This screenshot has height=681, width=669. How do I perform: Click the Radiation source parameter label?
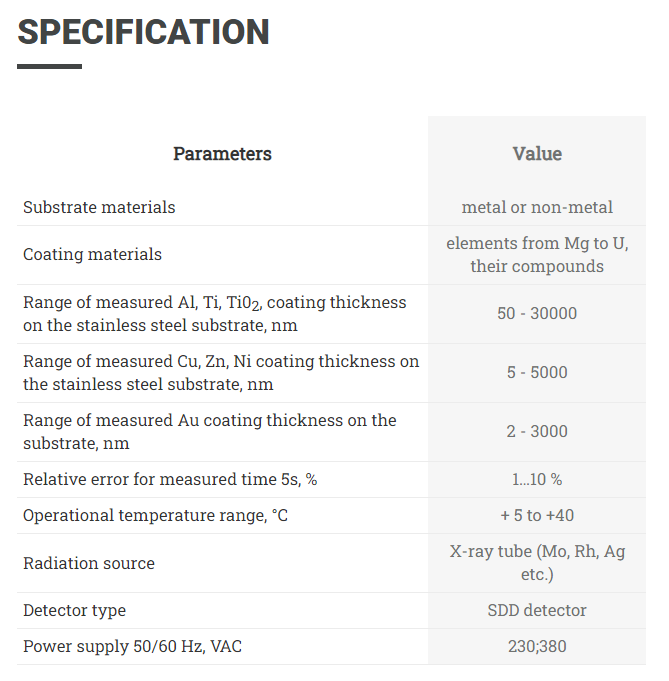(x=89, y=563)
